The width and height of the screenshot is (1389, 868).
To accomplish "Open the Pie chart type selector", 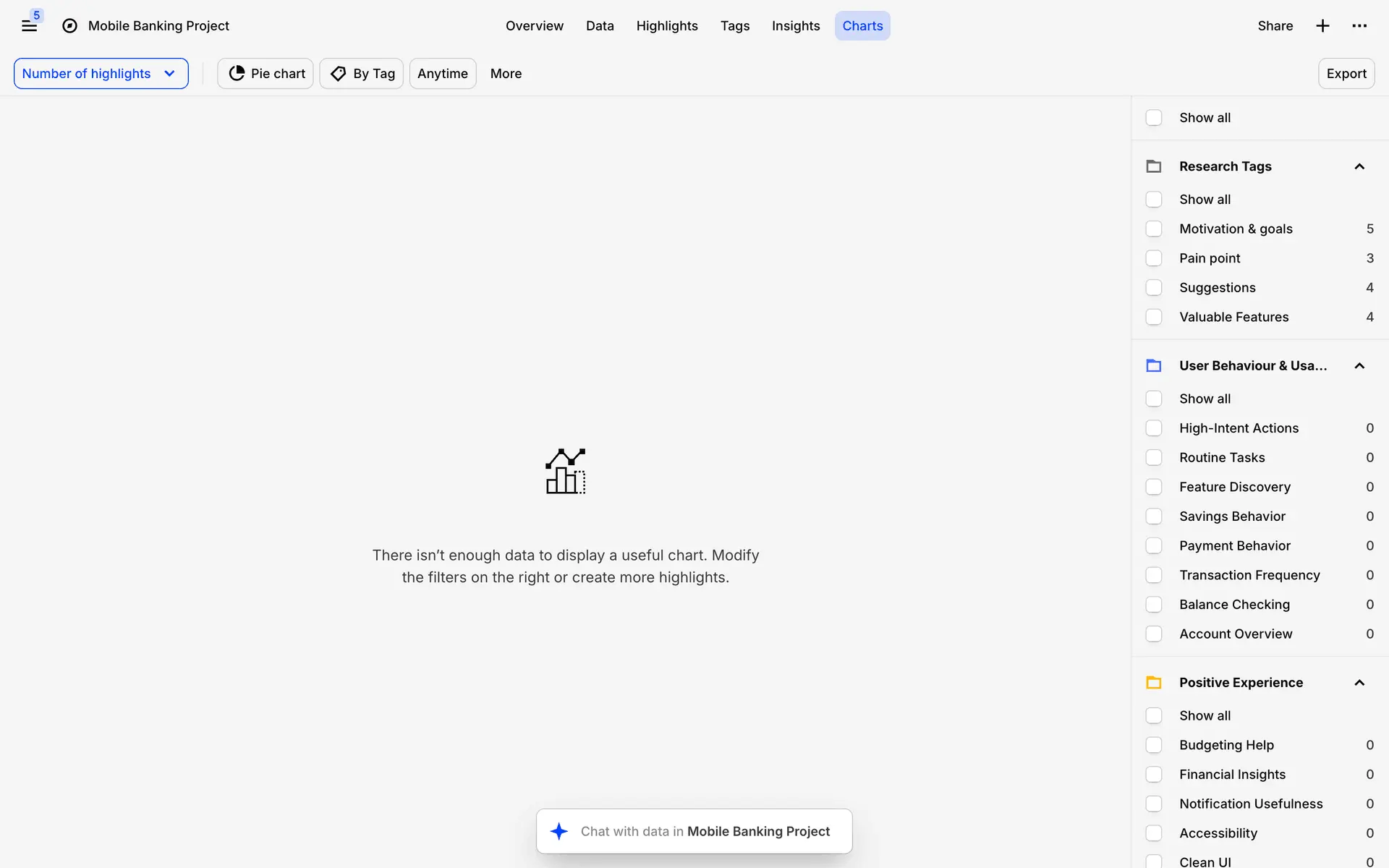I will tap(266, 74).
